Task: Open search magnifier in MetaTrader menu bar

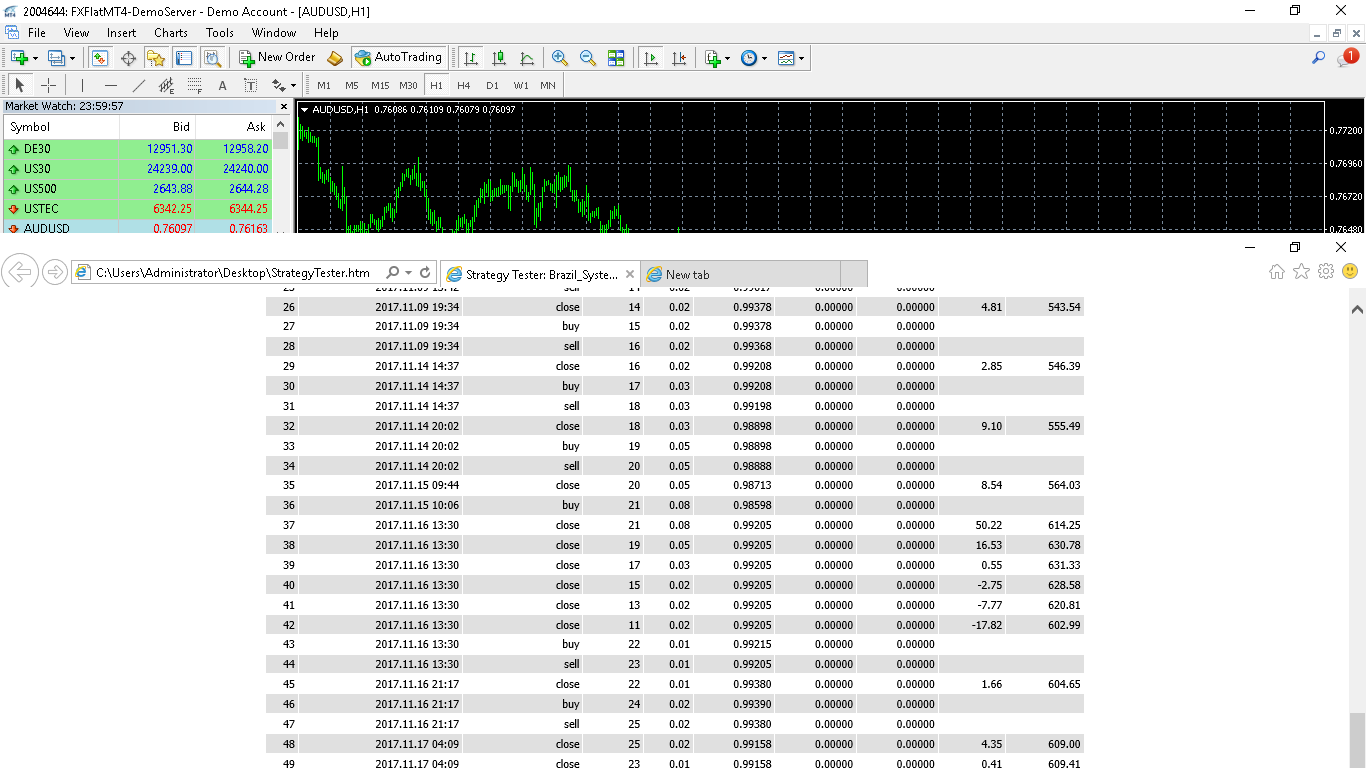Action: [1319, 58]
